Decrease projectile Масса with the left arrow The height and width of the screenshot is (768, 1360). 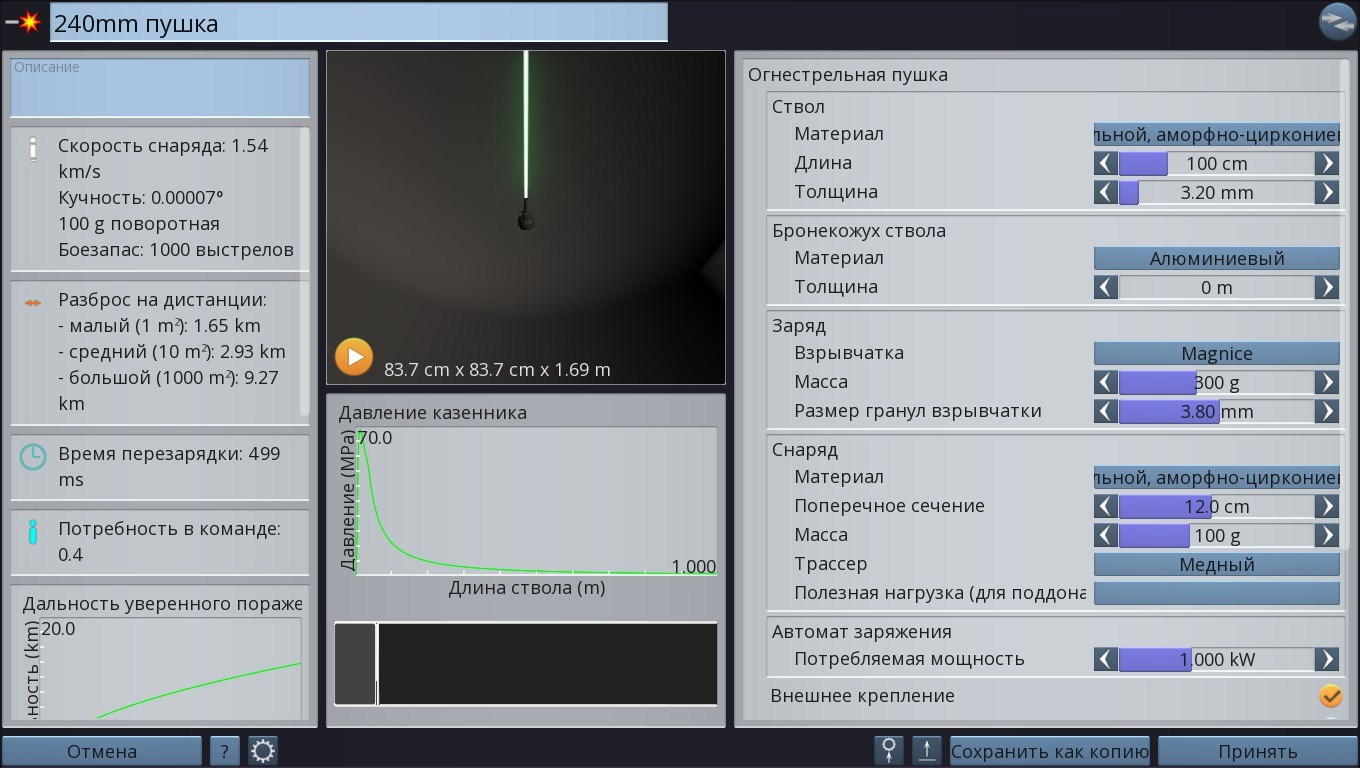1105,536
